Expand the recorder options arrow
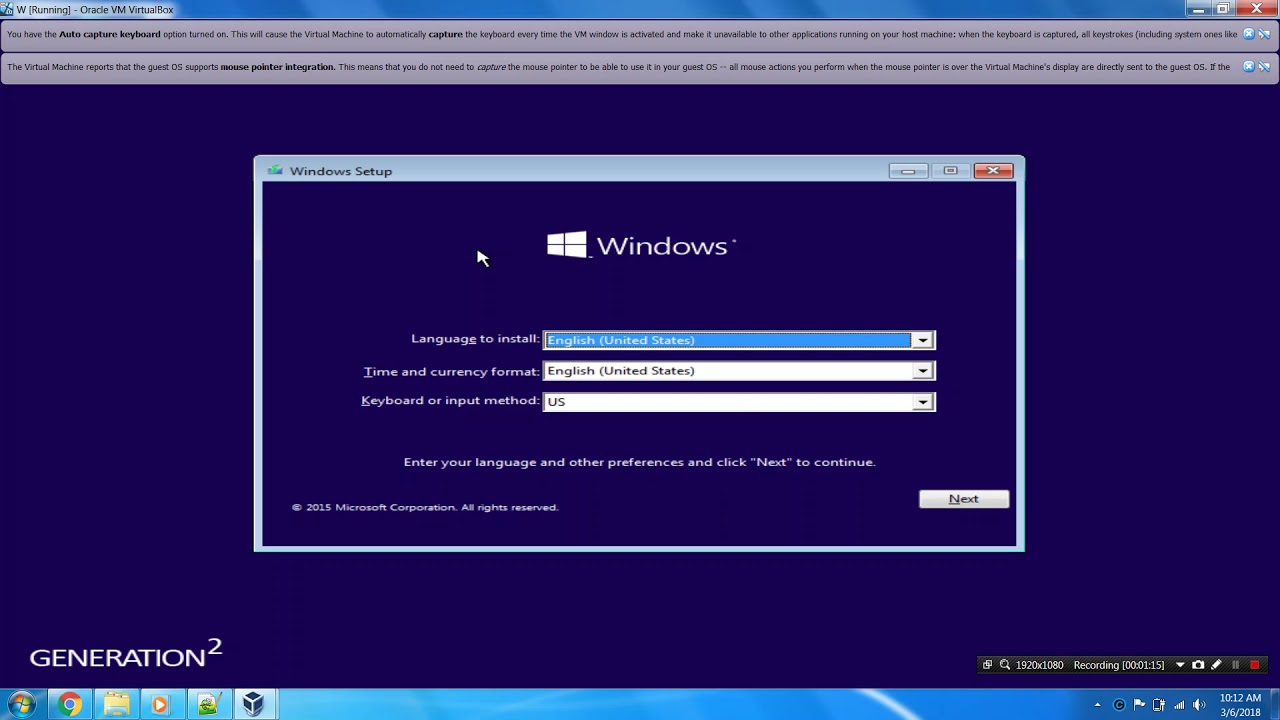This screenshot has height=720, width=1280. click(x=1180, y=665)
